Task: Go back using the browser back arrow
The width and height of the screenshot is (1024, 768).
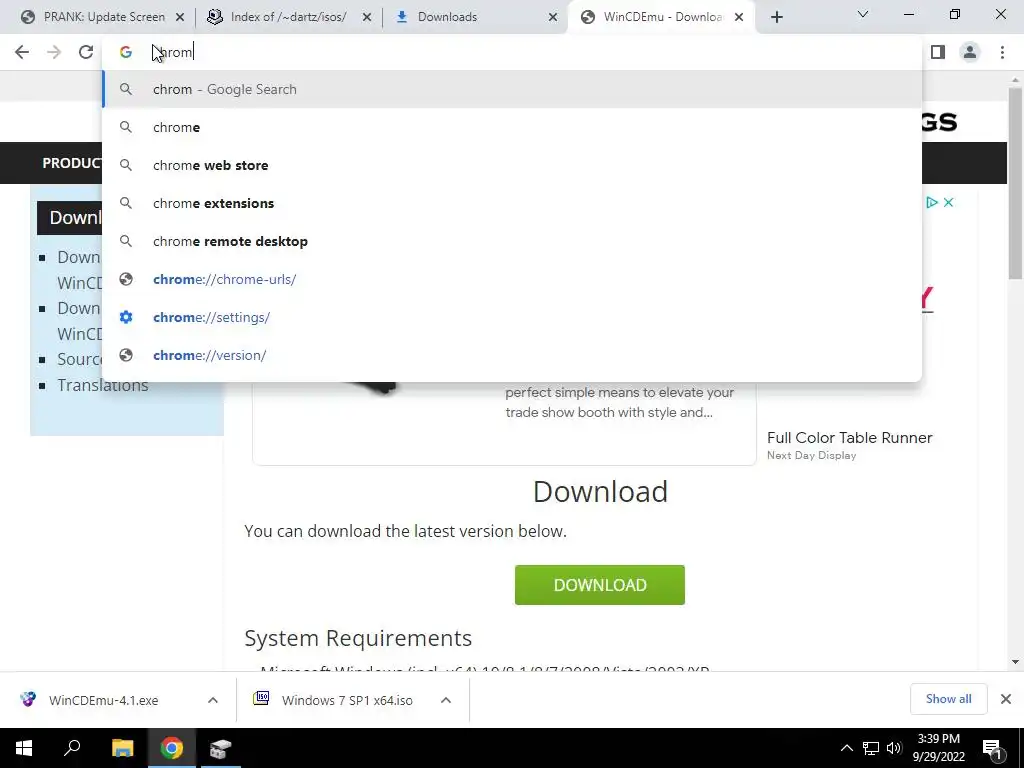Action: (x=22, y=52)
